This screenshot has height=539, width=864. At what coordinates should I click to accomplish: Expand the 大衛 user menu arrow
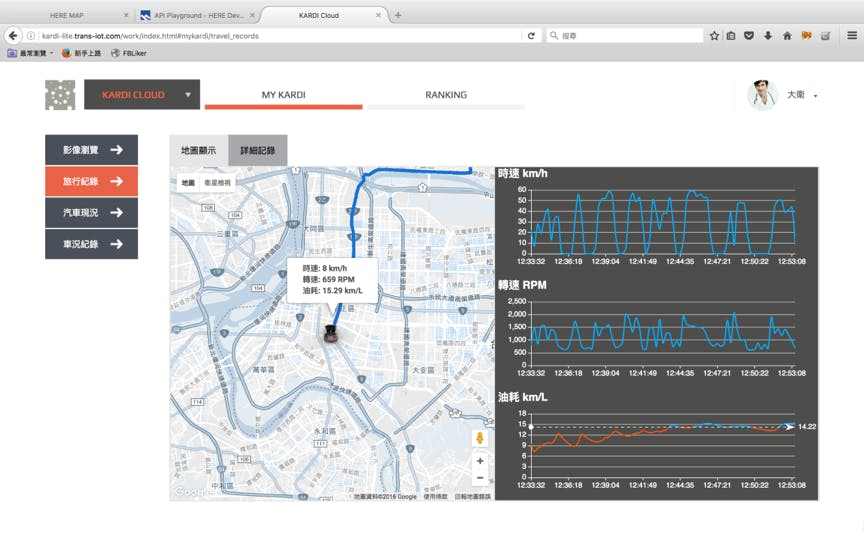816,96
